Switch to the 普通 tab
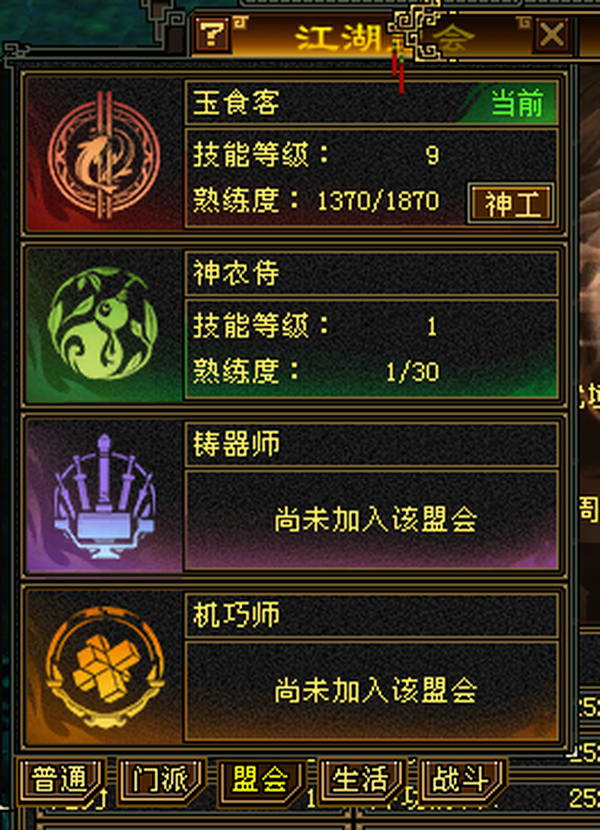Image resolution: width=600 pixels, height=830 pixels. click(59, 780)
